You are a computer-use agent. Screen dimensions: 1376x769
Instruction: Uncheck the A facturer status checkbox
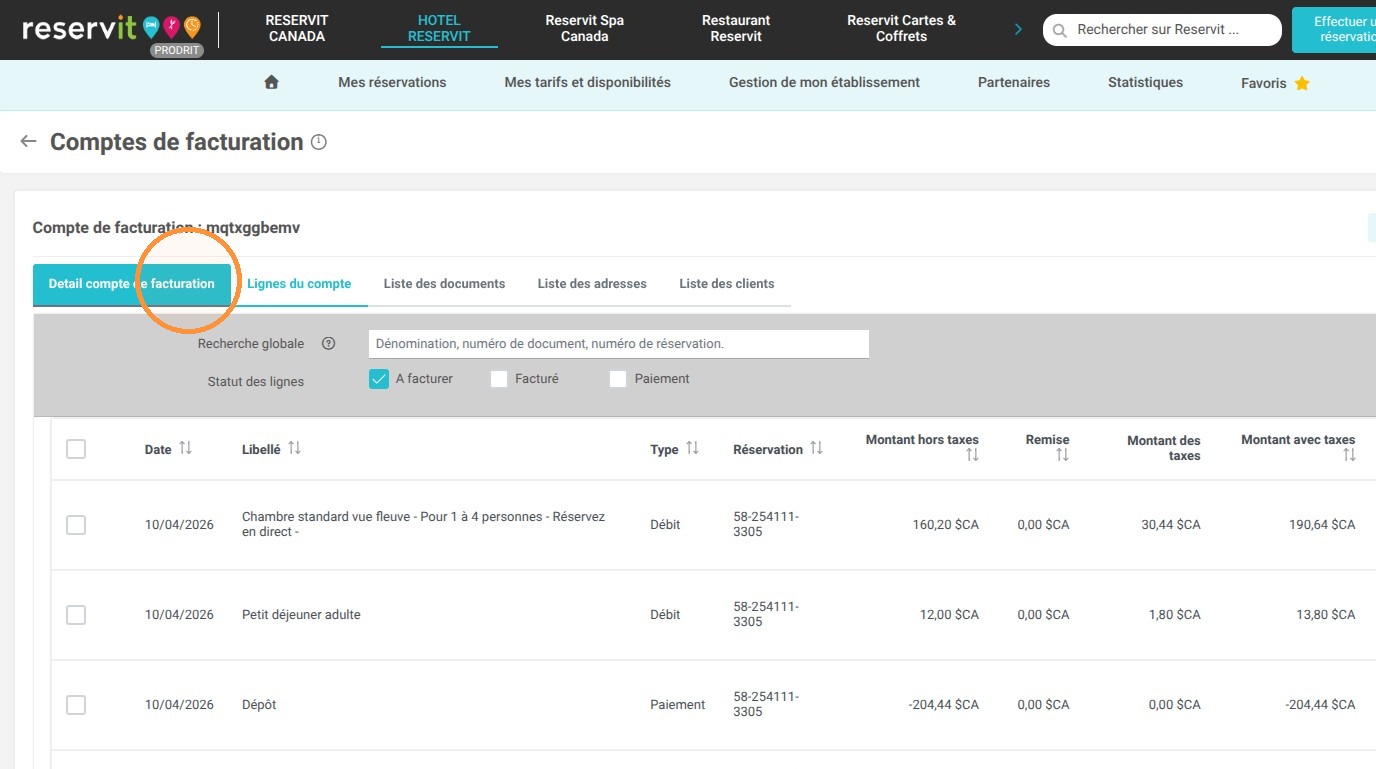379,379
